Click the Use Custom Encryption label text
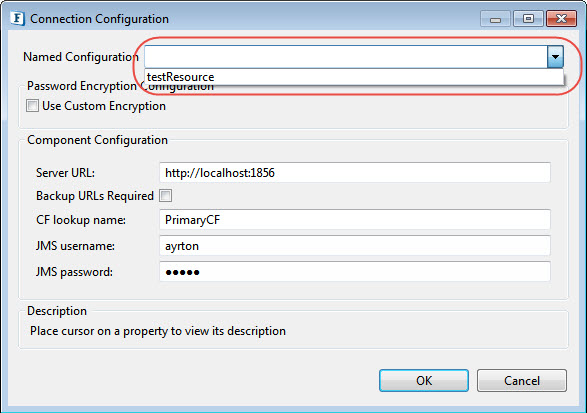Viewport: 587px width, 413px height. [x=104, y=106]
